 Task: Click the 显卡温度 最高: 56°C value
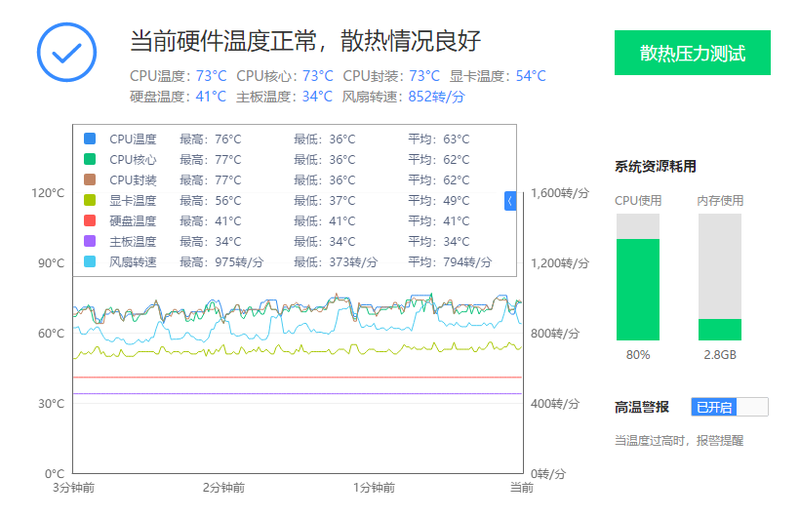pos(210,200)
